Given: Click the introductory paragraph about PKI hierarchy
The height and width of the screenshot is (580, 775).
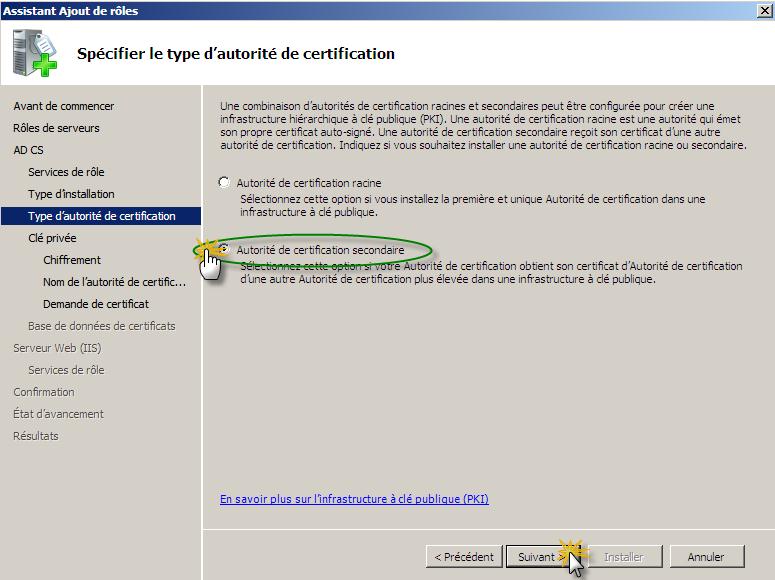Looking at the screenshot, I should [x=483, y=125].
